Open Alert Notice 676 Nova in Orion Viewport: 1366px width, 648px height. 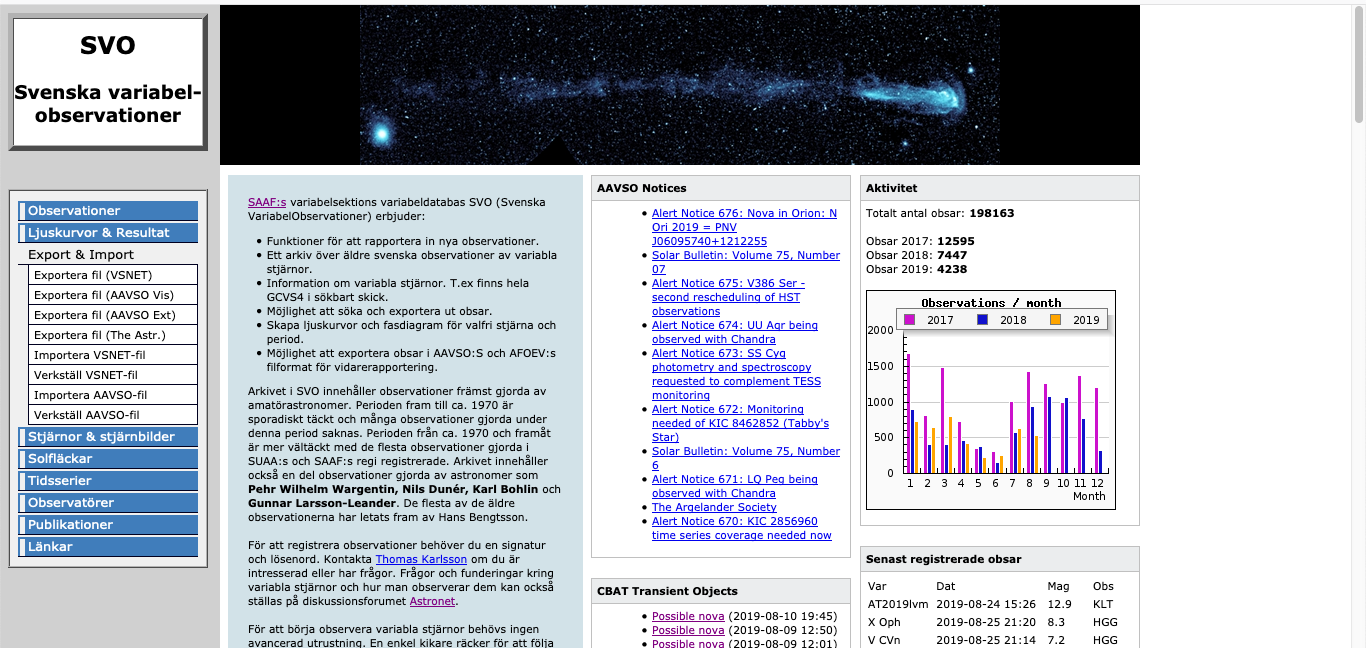coord(744,227)
